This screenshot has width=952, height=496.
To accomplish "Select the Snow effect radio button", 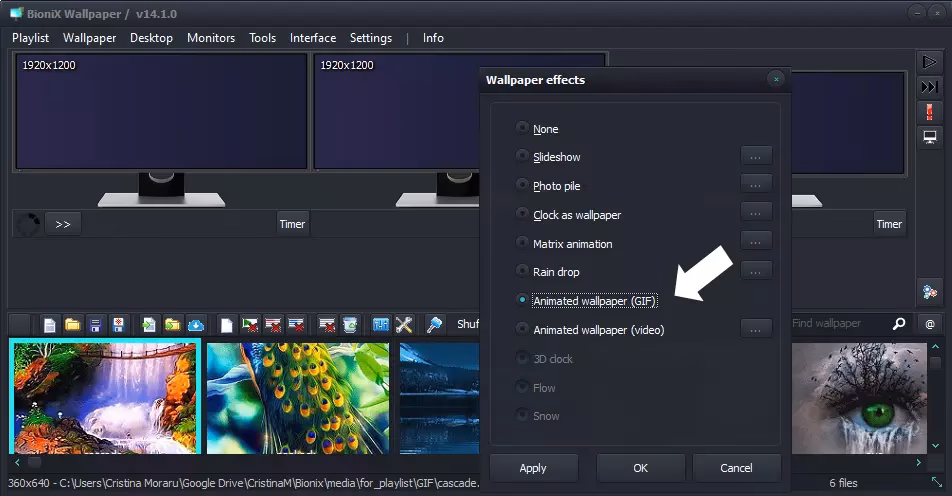I will tap(522, 415).
